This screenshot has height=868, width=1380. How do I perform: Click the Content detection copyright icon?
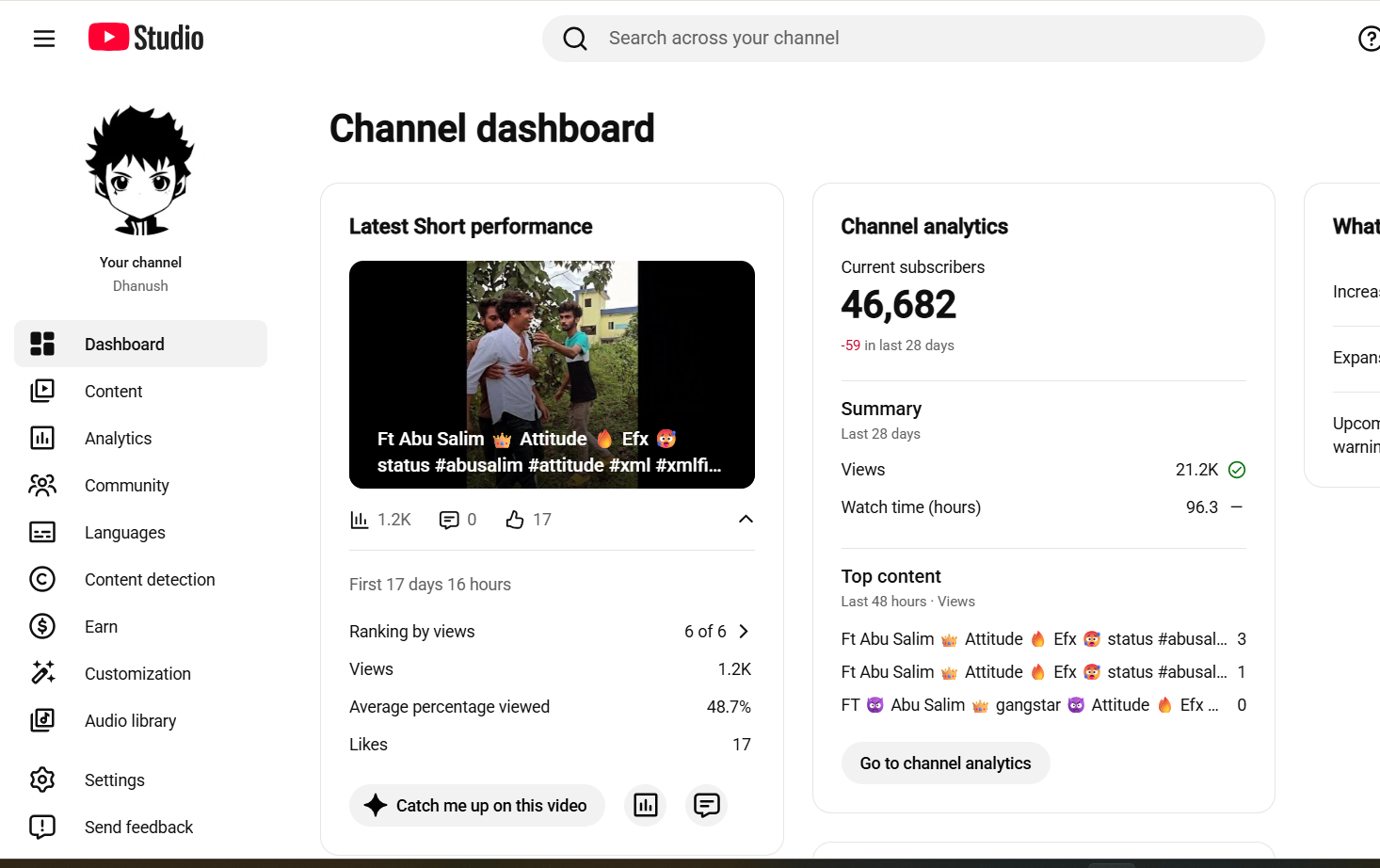(42, 579)
